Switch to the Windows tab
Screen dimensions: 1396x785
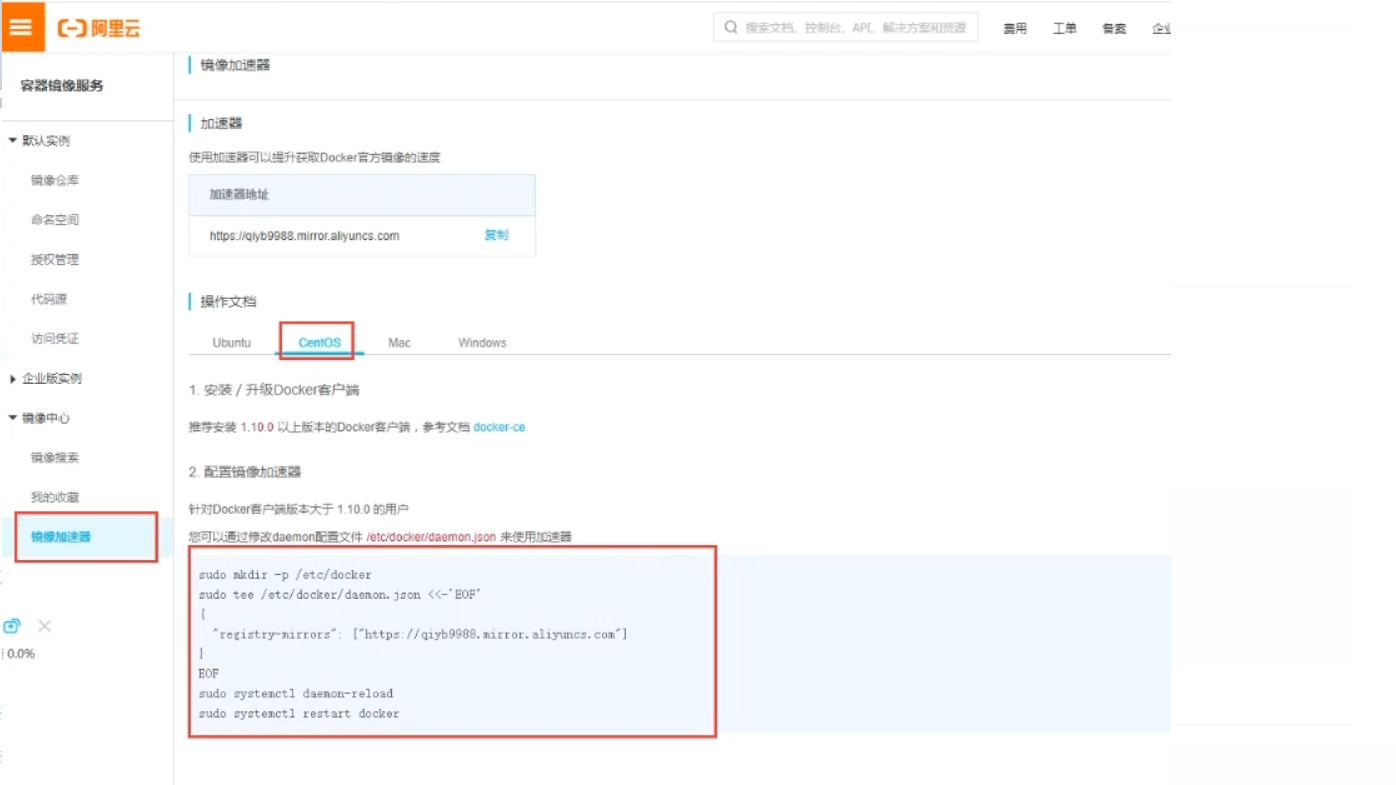pos(482,342)
